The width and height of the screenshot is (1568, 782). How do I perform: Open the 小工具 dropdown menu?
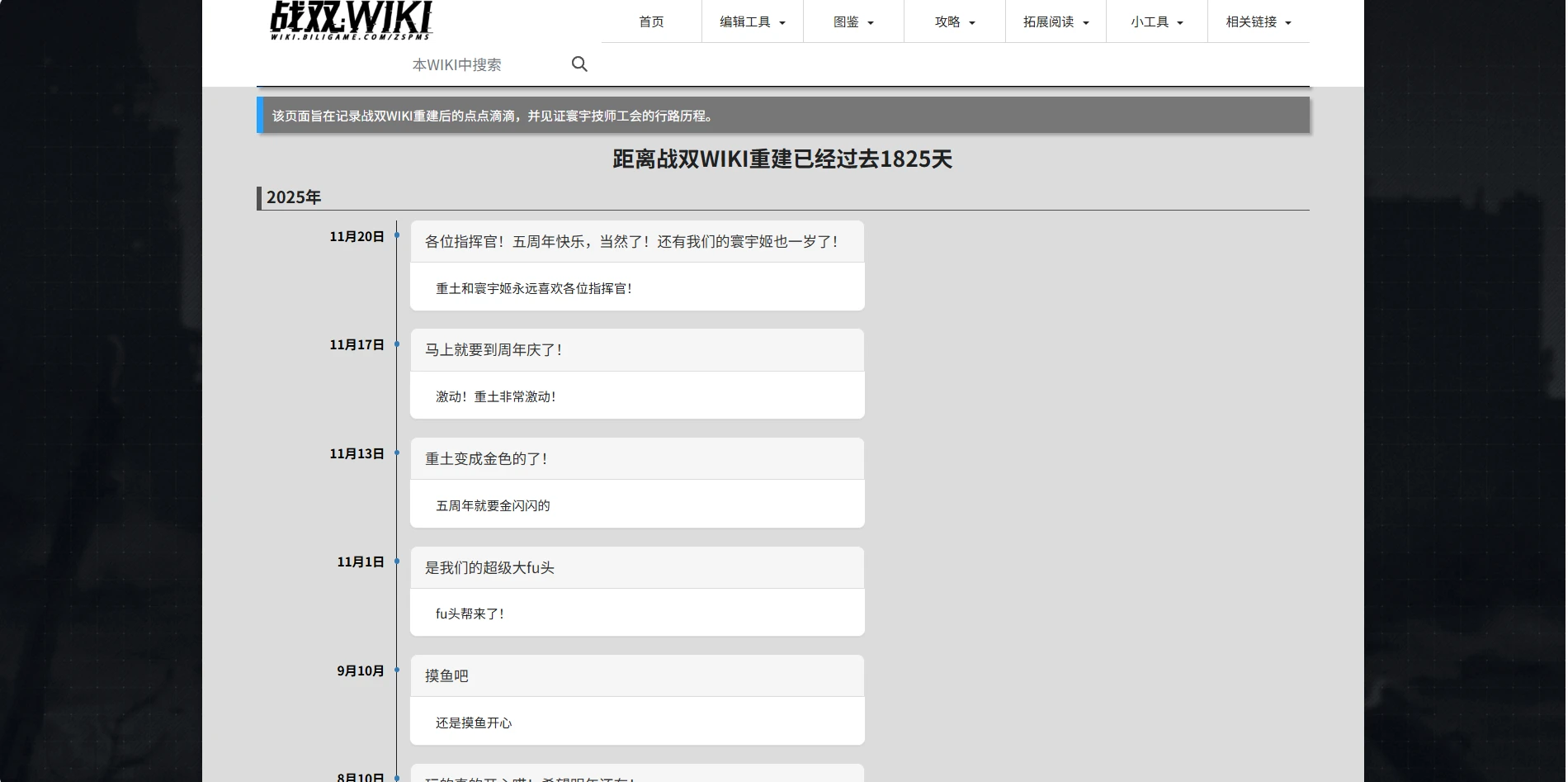1156,22
